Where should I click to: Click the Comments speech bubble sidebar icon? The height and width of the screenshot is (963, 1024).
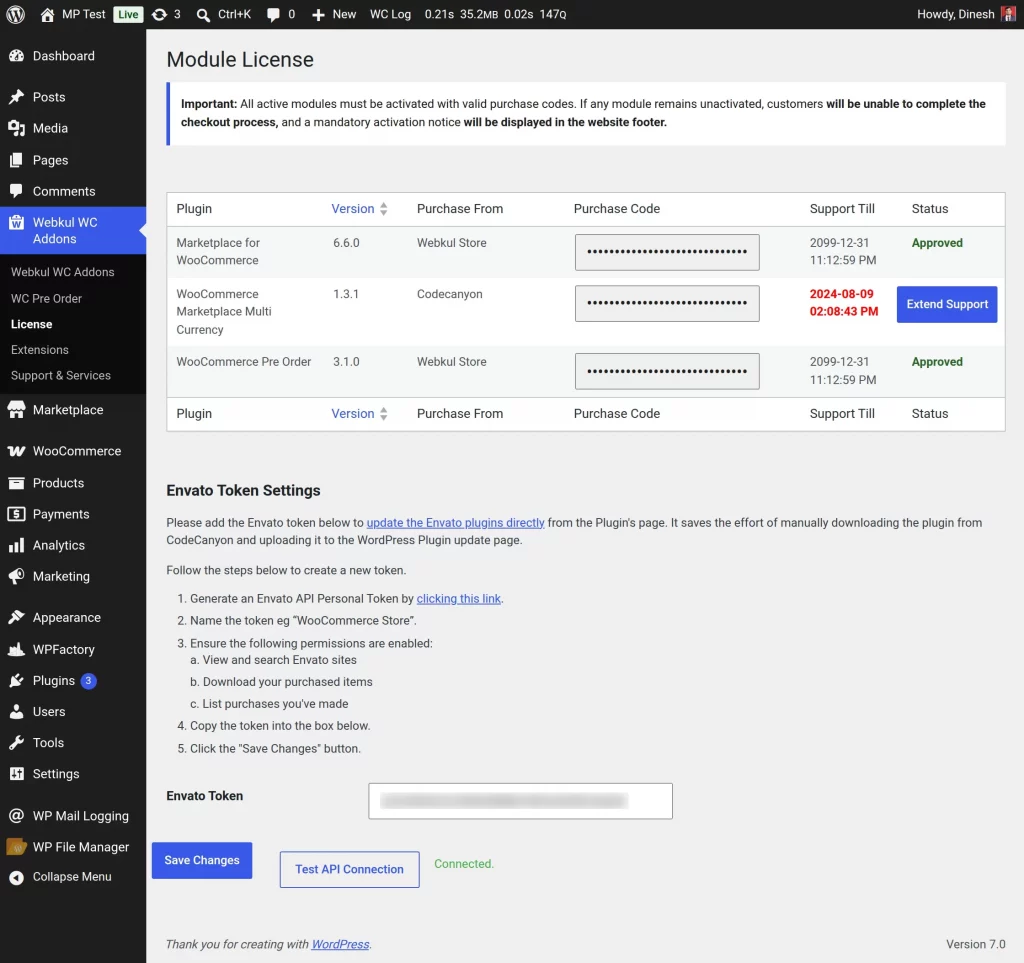point(16,191)
